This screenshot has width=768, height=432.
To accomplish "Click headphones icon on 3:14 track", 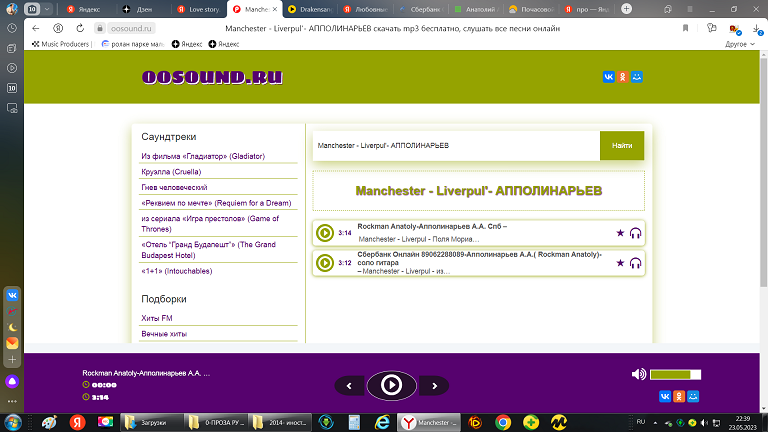I will (635, 233).
